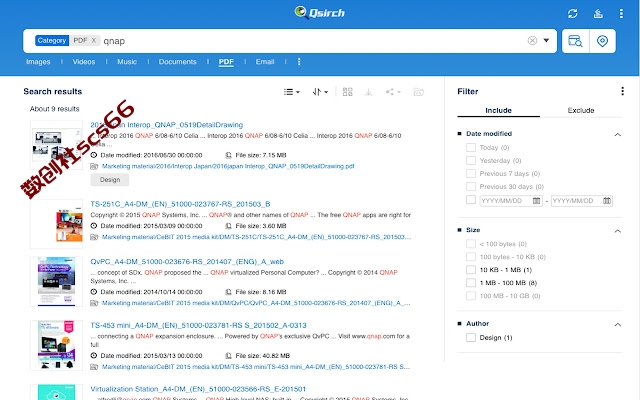Check the custom date range checkbox
640x400 pixels.
(471, 200)
